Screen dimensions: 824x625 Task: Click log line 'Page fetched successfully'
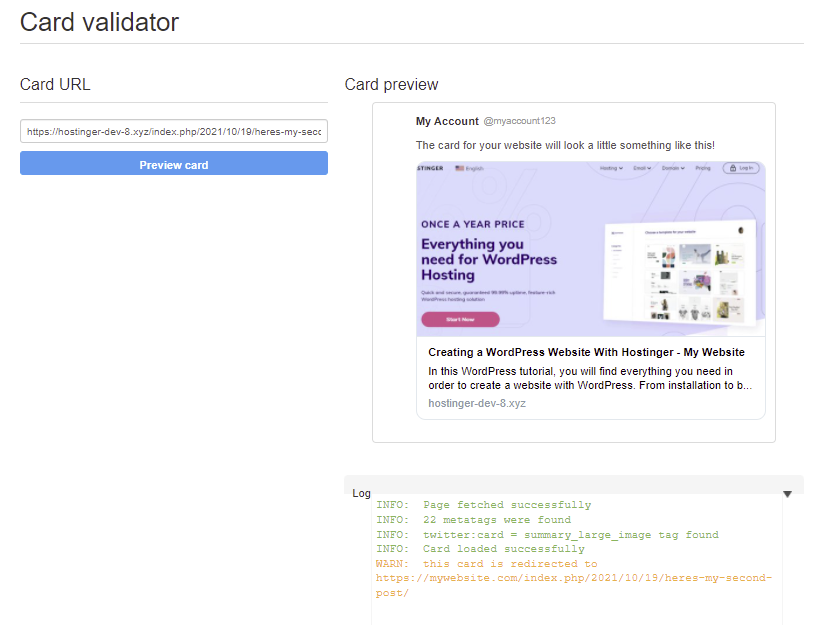[483, 505]
